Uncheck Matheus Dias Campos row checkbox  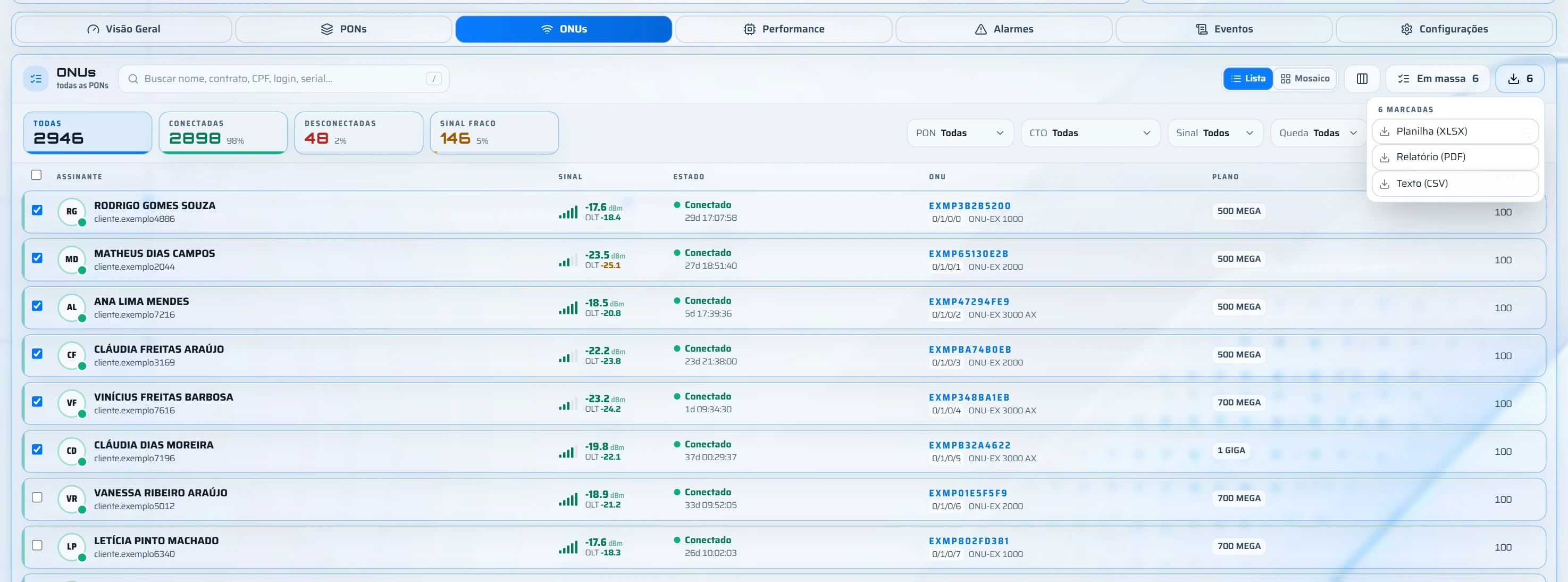(37, 258)
